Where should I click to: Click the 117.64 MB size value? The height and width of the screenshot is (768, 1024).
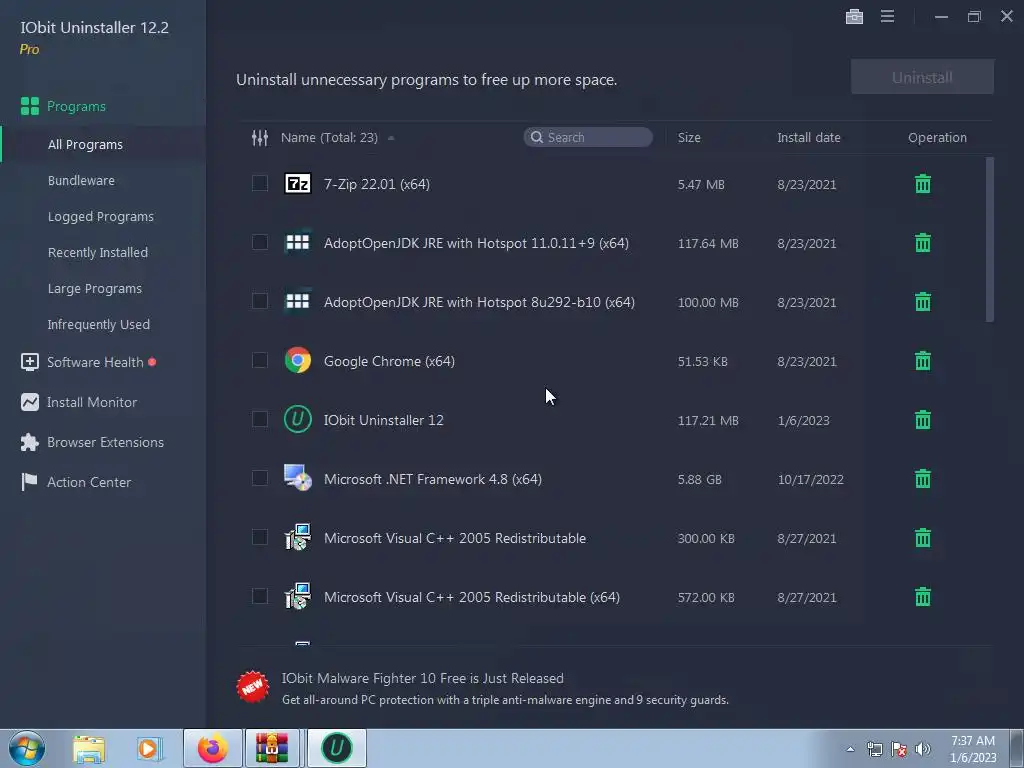(x=708, y=244)
